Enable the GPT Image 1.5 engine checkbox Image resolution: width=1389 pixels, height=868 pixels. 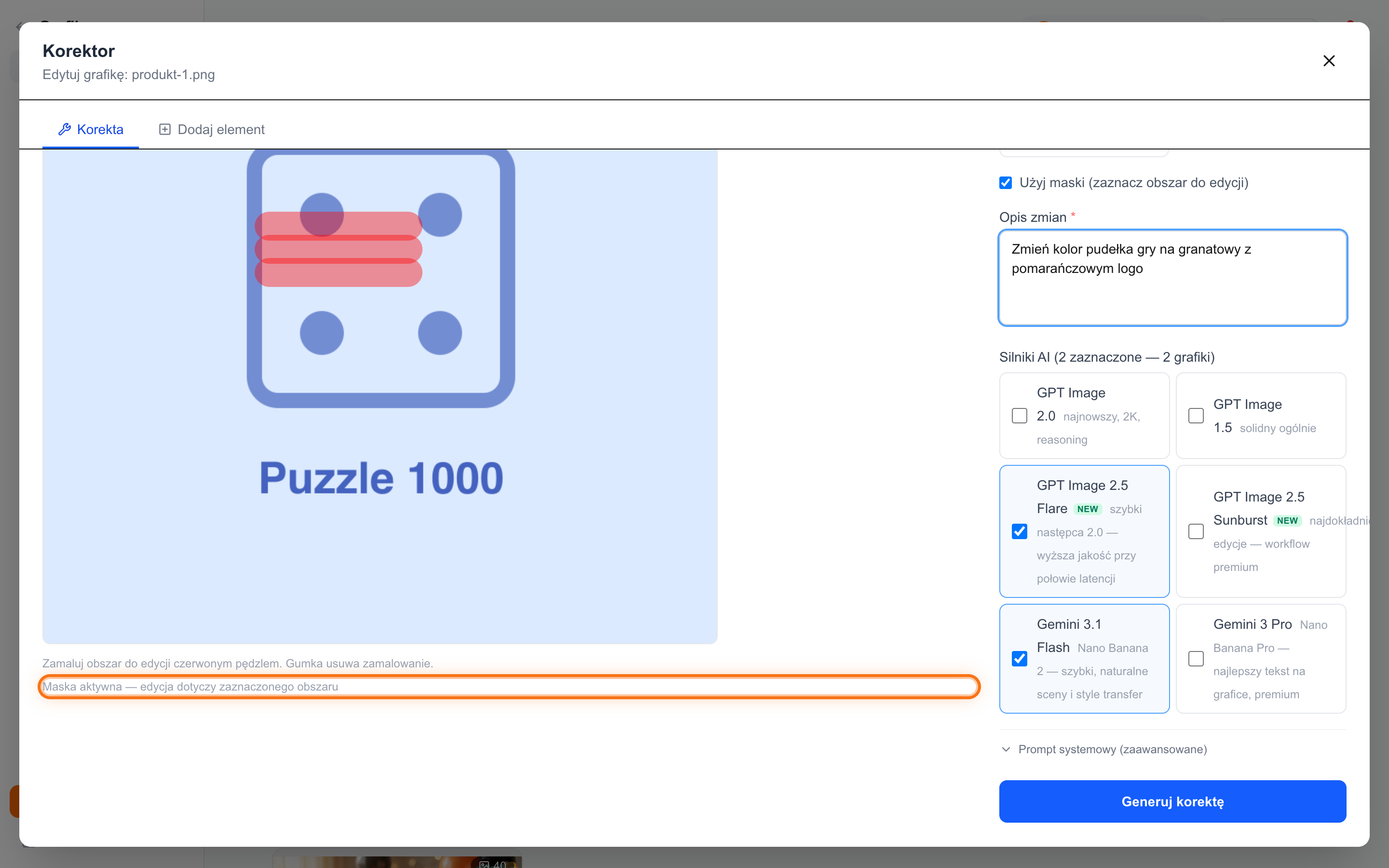pyautogui.click(x=1196, y=416)
